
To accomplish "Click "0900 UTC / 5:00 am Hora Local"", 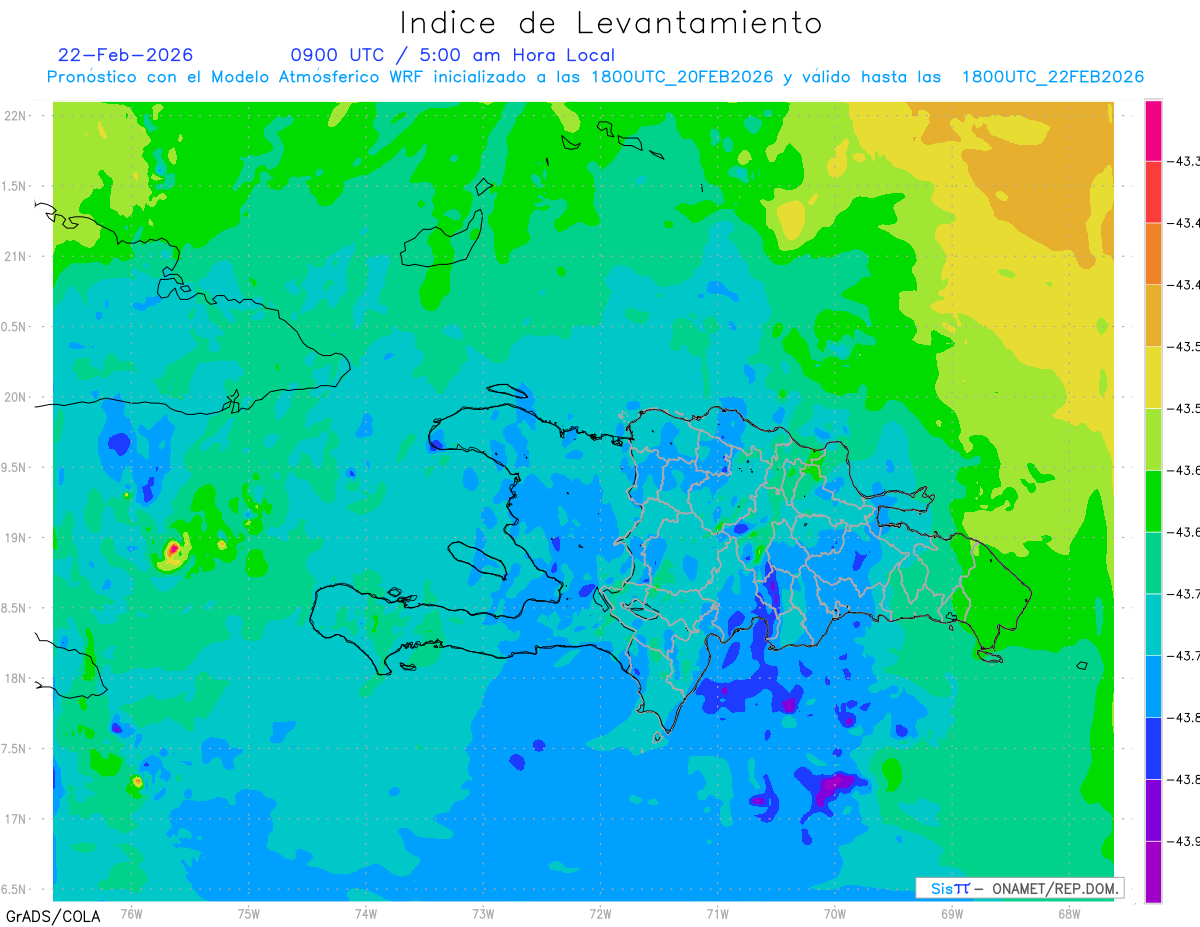I will point(453,55).
